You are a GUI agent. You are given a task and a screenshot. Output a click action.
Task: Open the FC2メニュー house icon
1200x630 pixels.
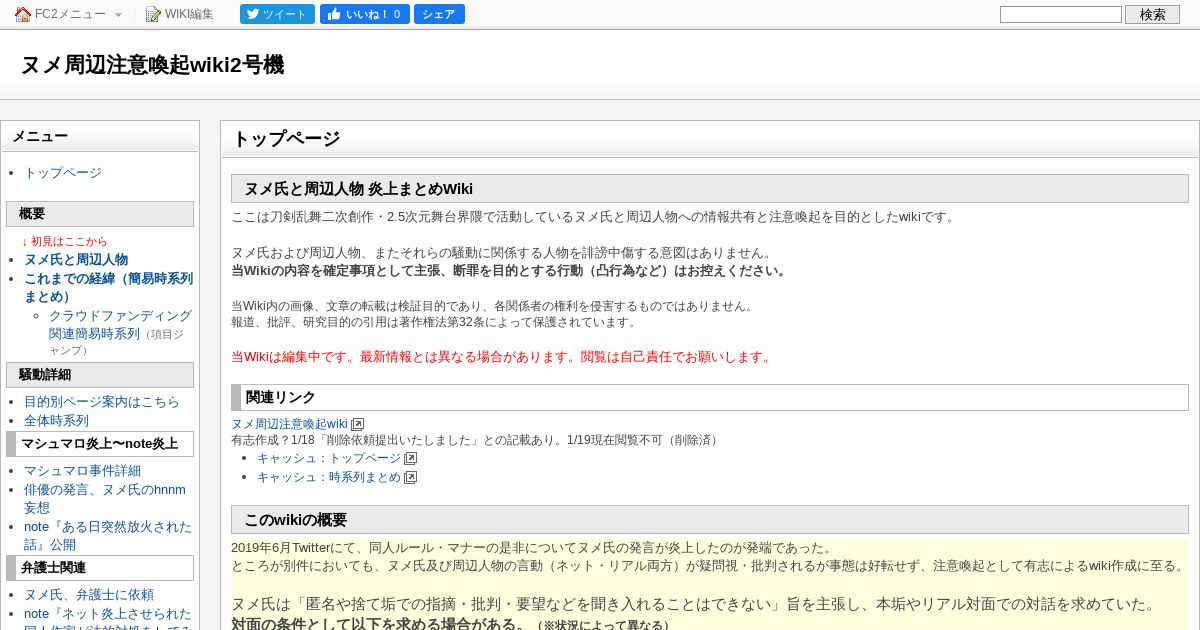click(23, 14)
